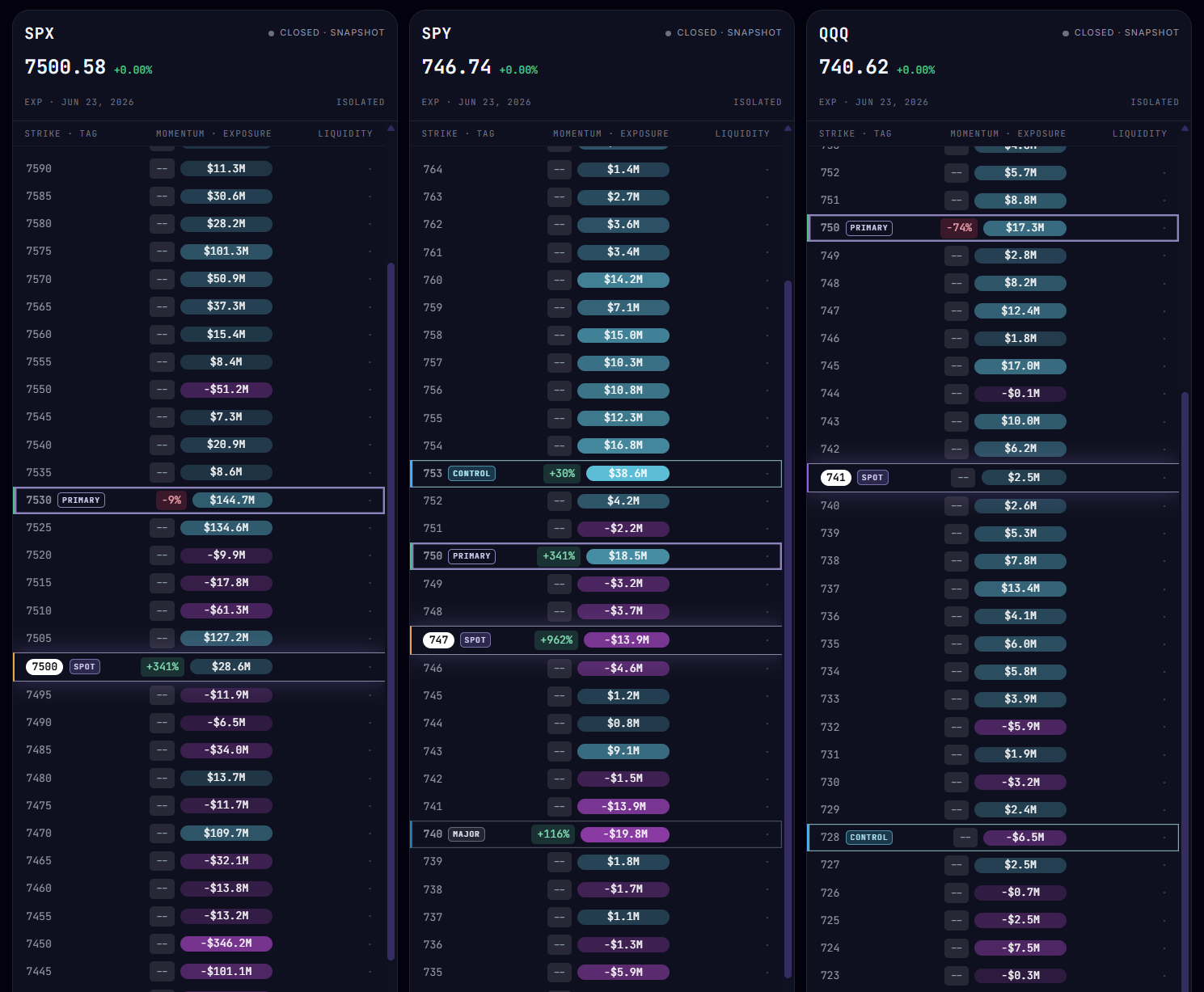
Task: Select the SPX 7500 SPOT tag
Action: pos(85,667)
